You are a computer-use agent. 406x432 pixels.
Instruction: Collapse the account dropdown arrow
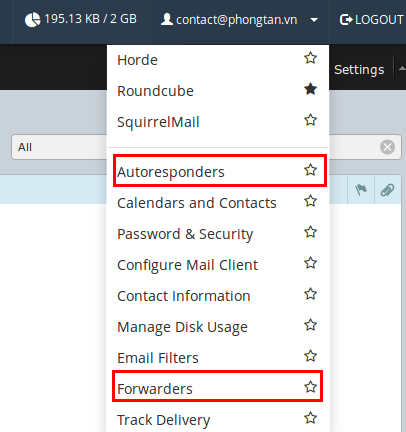pyautogui.click(x=314, y=20)
